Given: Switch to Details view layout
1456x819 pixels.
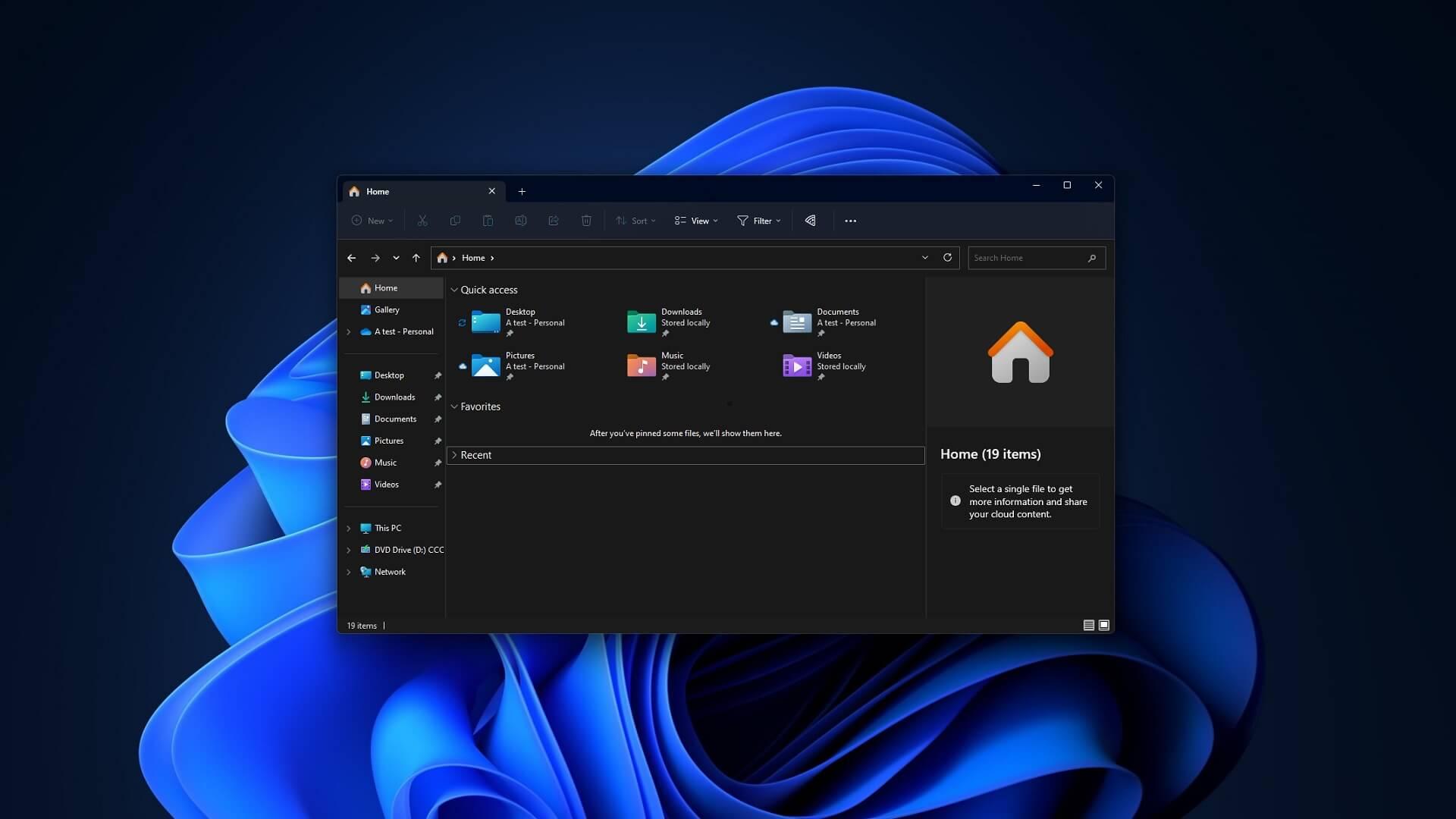Looking at the screenshot, I should pos(1088,625).
